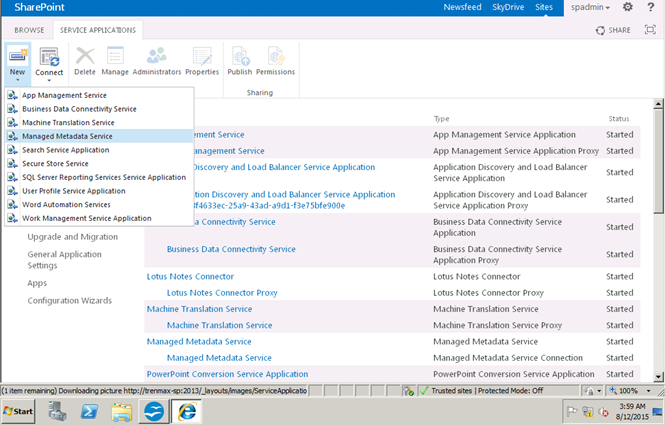The image size is (665, 425).
Task: Click the SharePoint logo text
Action: [39, 7]
